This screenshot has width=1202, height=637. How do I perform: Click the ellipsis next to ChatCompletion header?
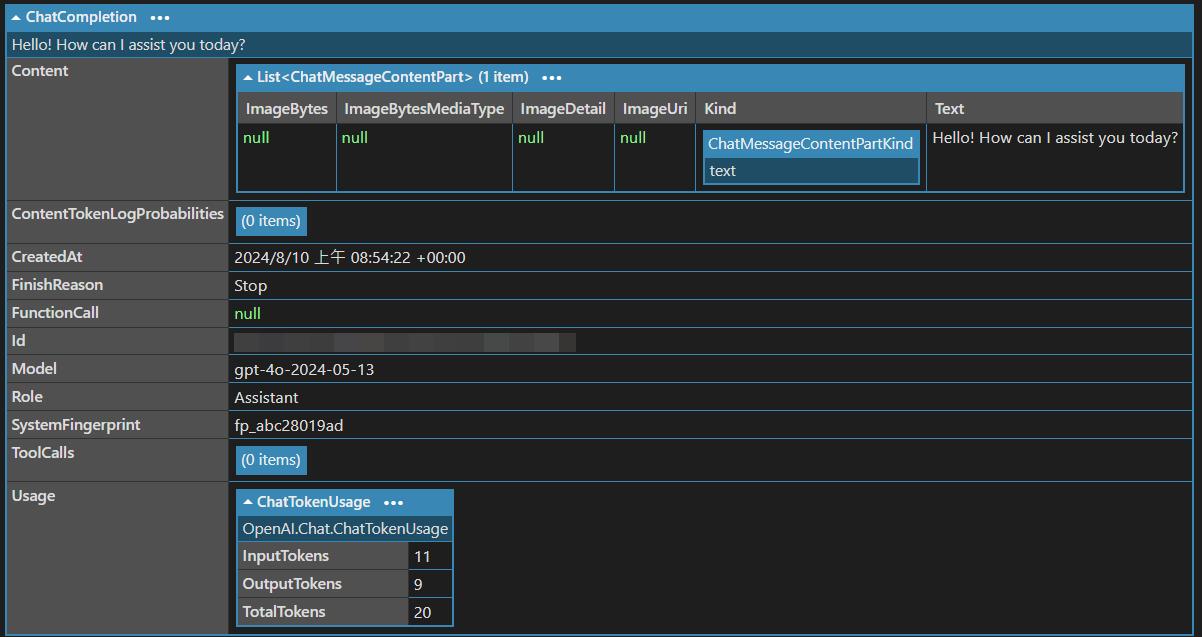tap(160, 18)
